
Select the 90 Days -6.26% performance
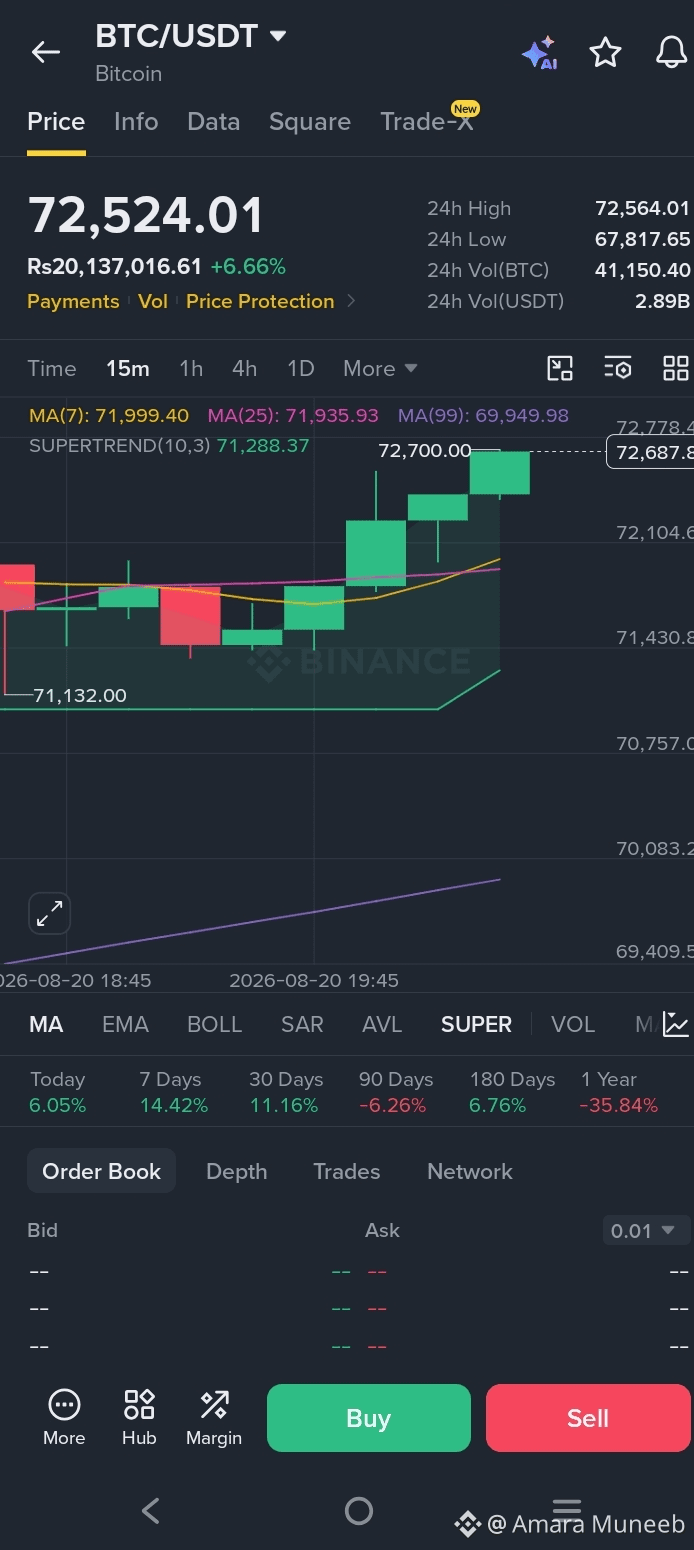[396, 1092]
